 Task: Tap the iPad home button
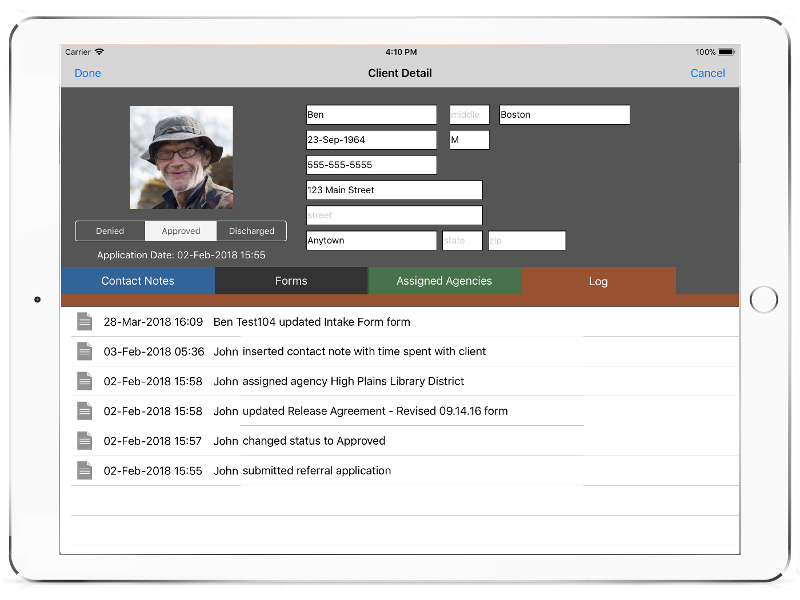point(763,299)
